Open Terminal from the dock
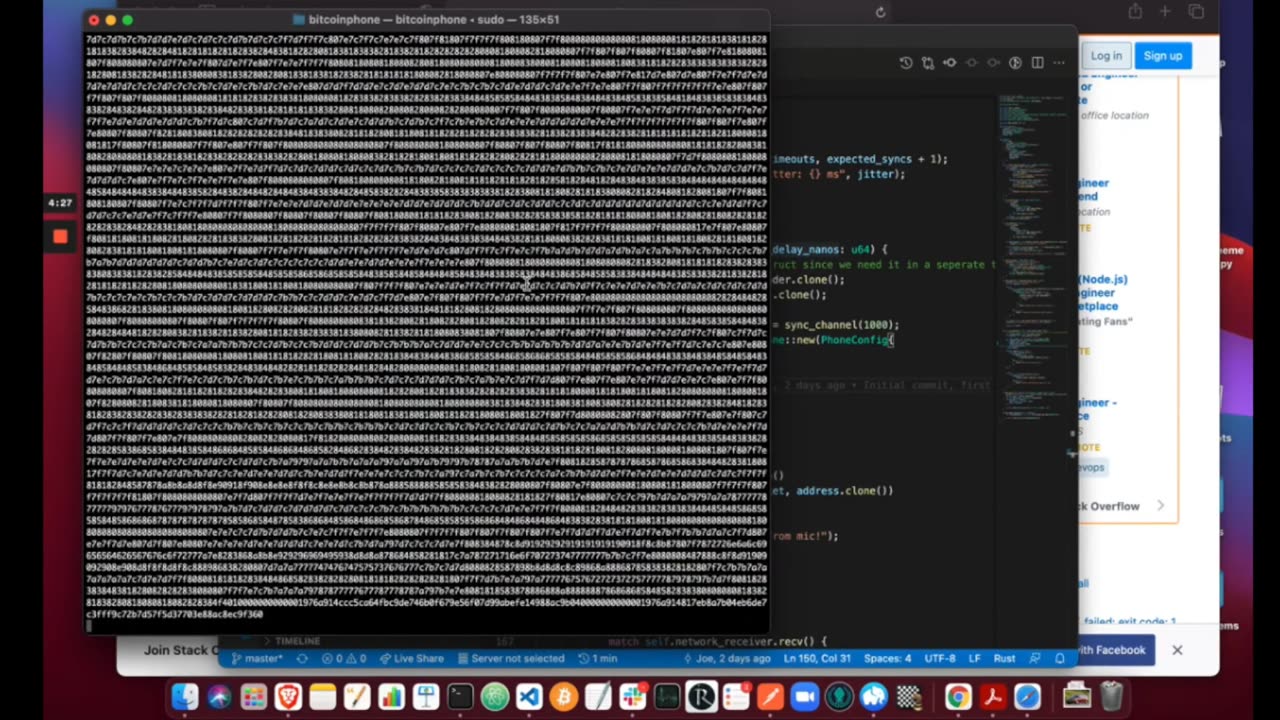 (460, 696)
